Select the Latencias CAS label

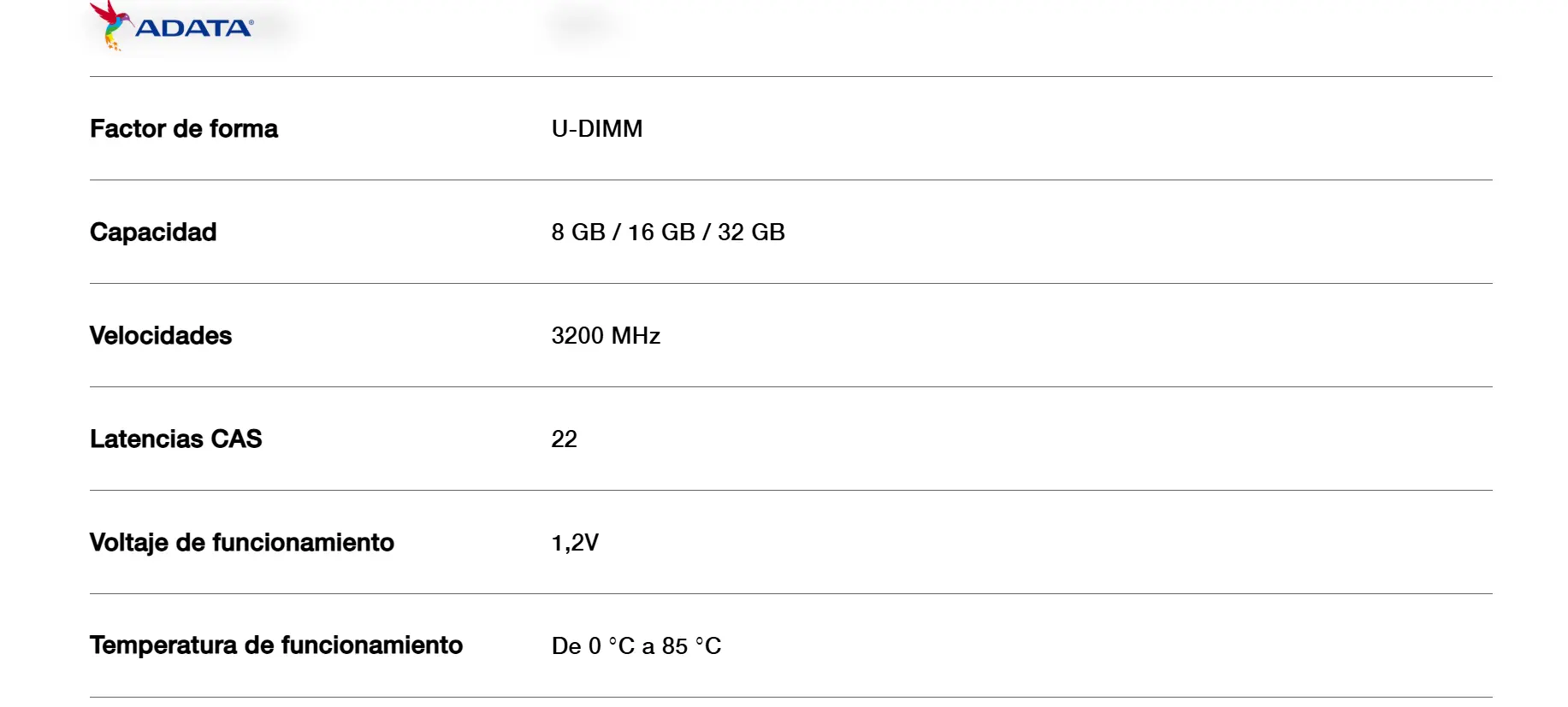coord(176,439)
